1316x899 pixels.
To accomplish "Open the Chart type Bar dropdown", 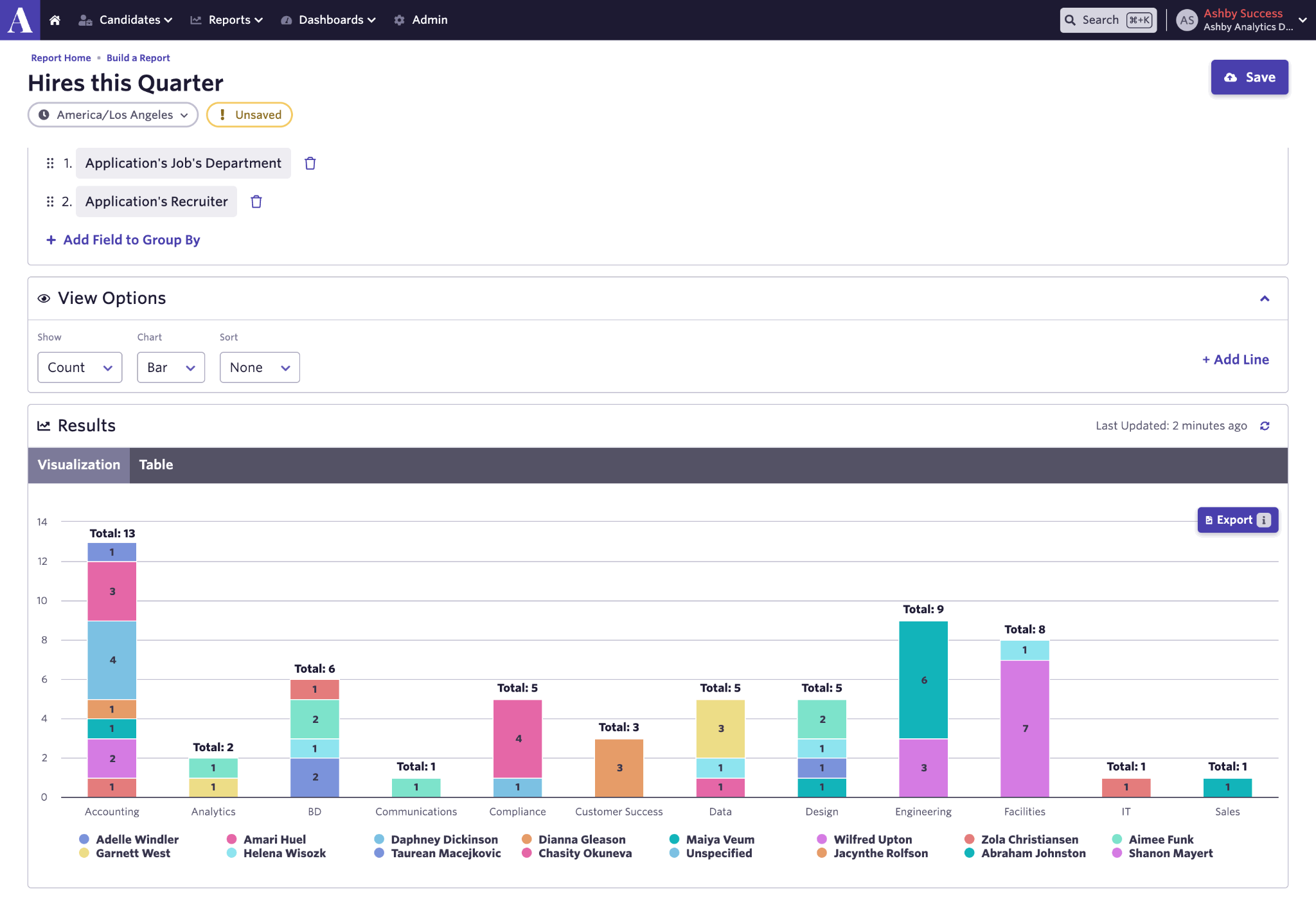I will click(170, 368).
